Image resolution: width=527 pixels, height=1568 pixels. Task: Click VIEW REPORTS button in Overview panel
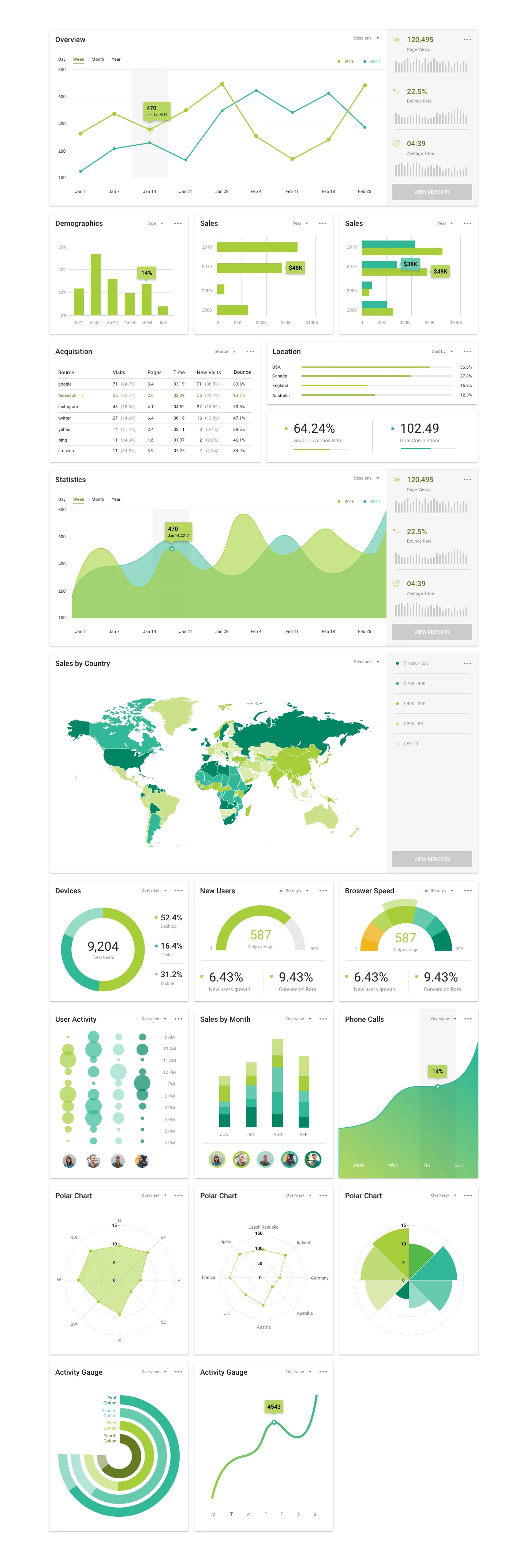[x=432, y=192]
